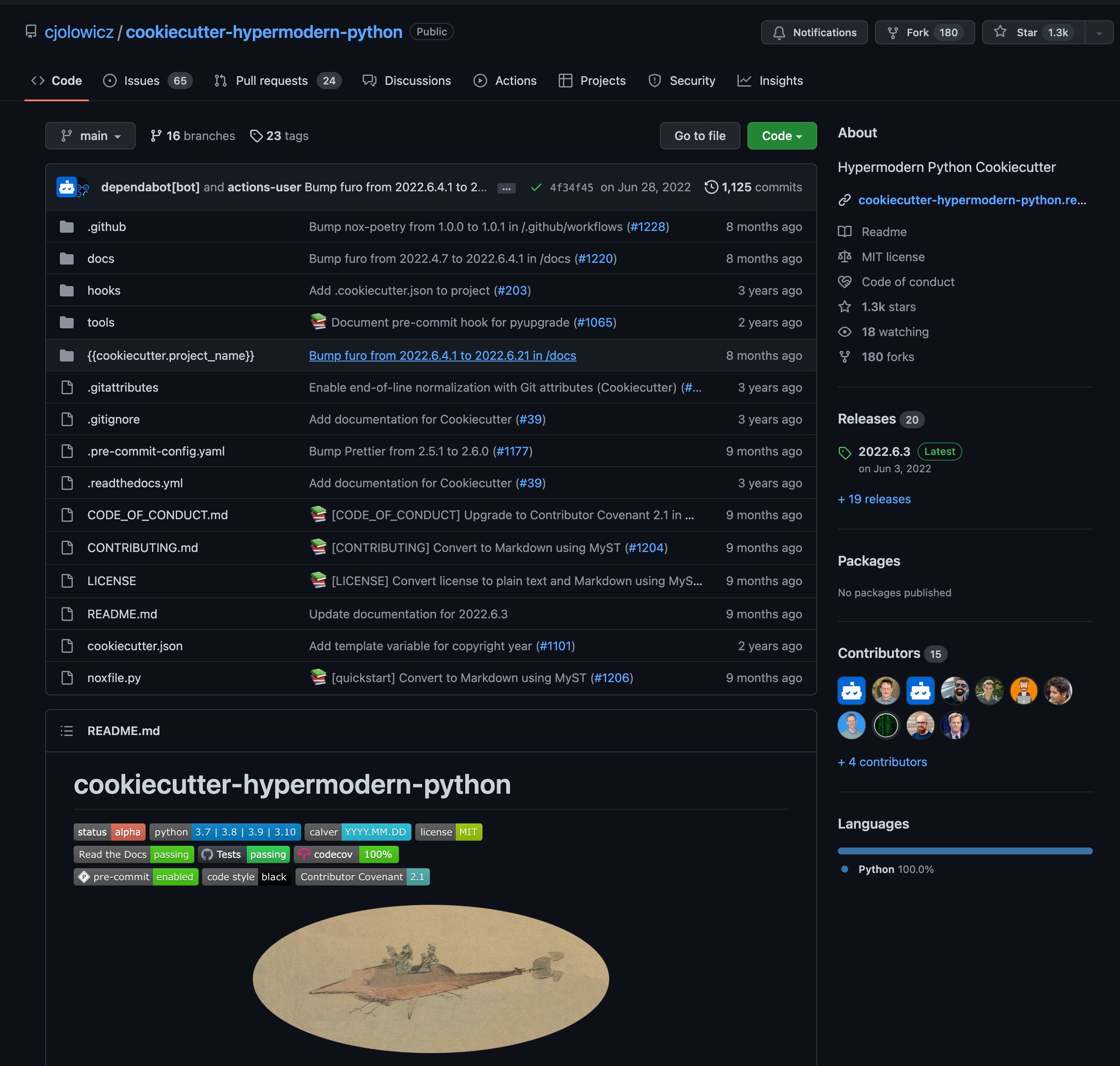Open CONTRIBUTING.md file
The image size is (1120, 1066).
pos(143,548)
